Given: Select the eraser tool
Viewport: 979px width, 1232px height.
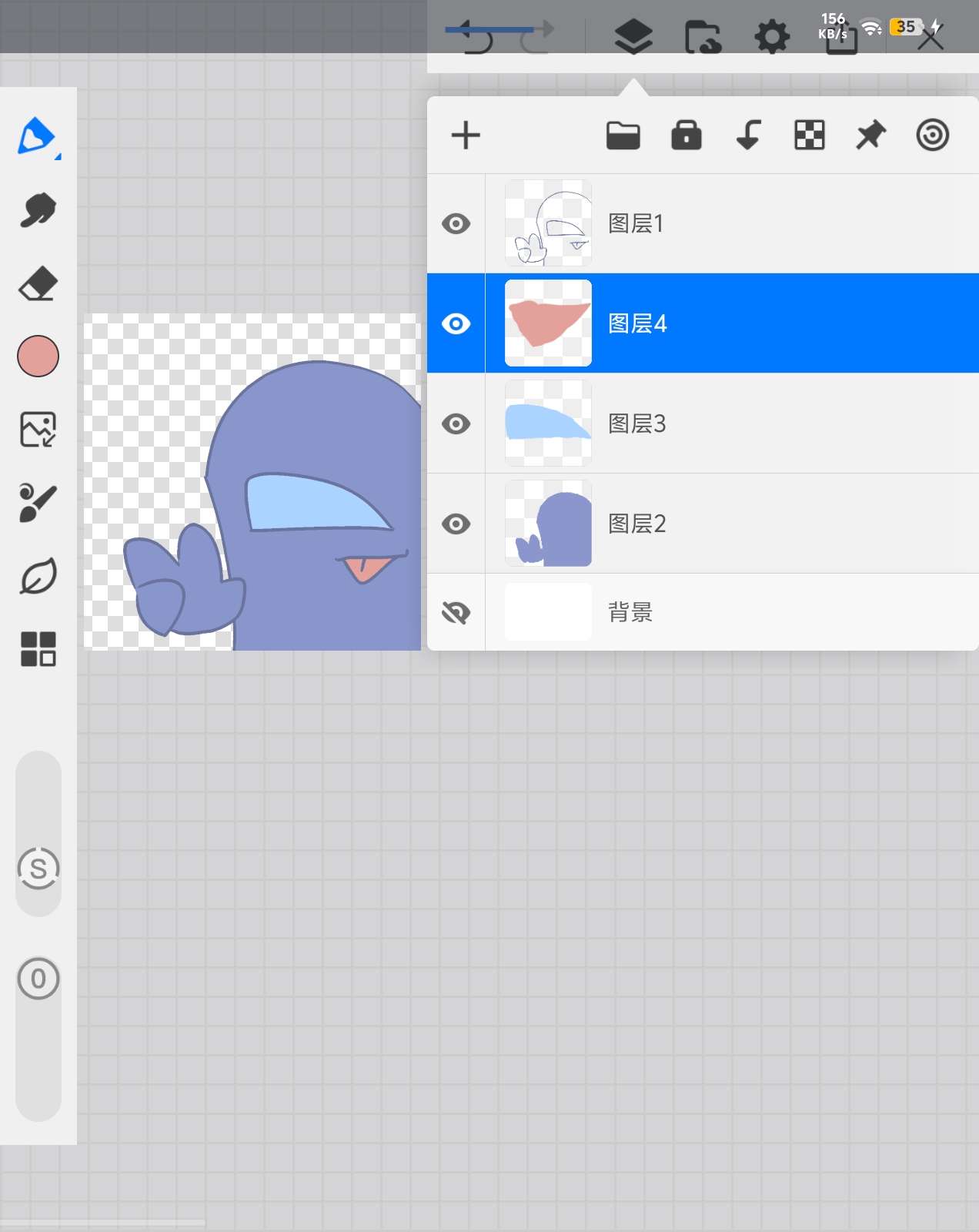Looking at the screenshot, I should pos(38,283).
